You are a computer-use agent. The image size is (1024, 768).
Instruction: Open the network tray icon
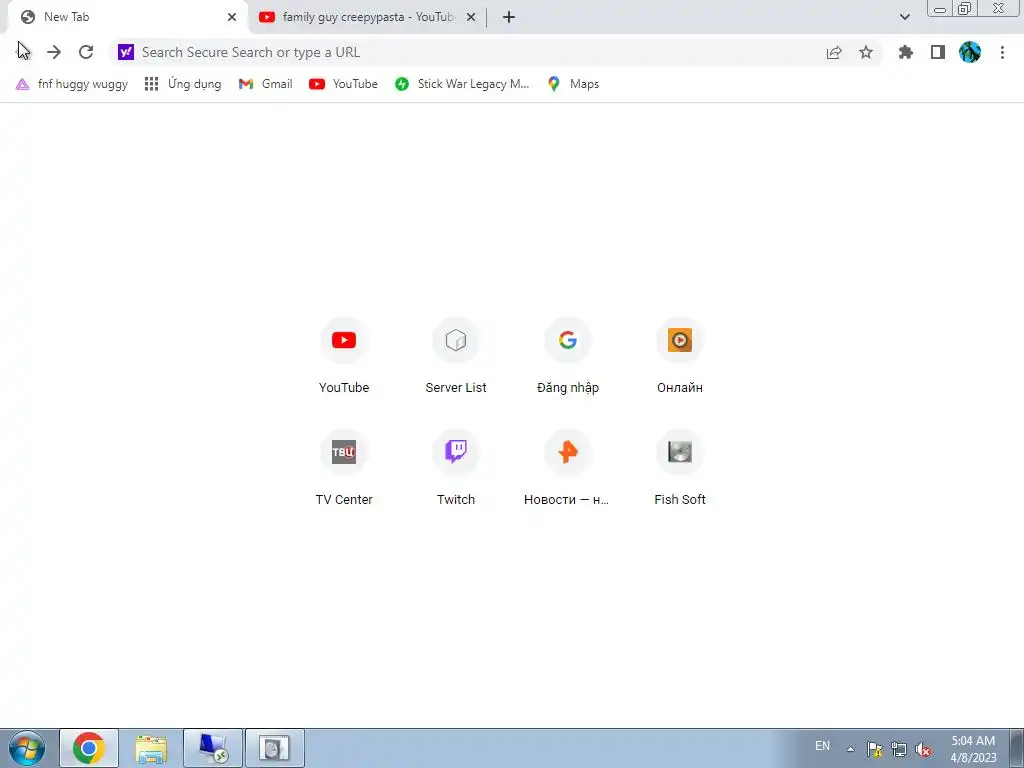click(899, 749)
